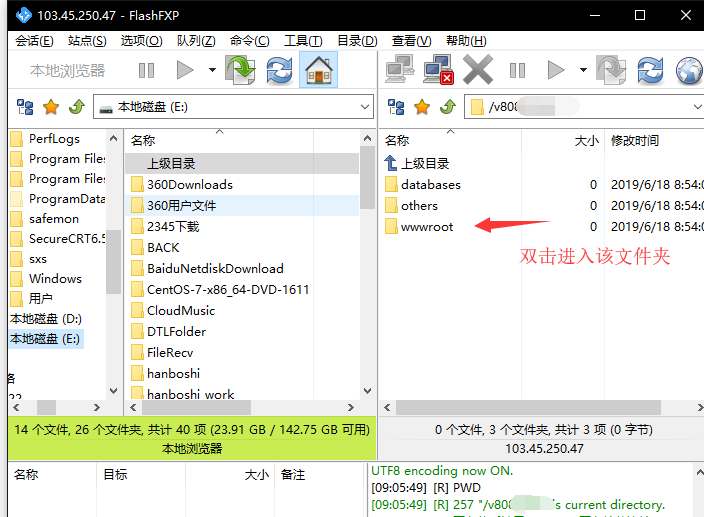704x517 pixels.
Task: Toggle local folder tree icon
Action: [x=25, y=107]
